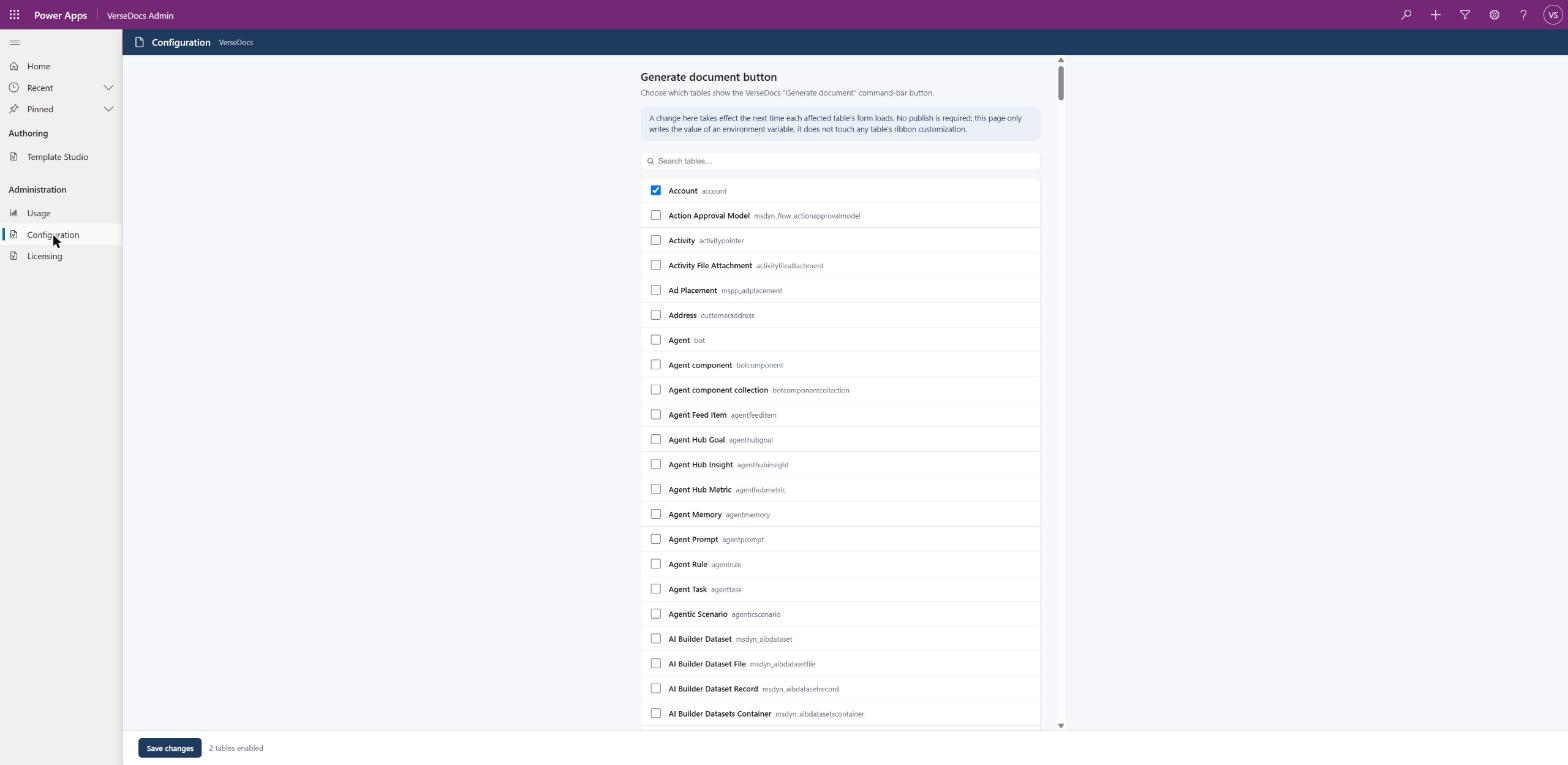1568x765 pixels.
Task: Check the Action Approval Model checkbox
Action: pyautogui.click(x=656, y=215)
